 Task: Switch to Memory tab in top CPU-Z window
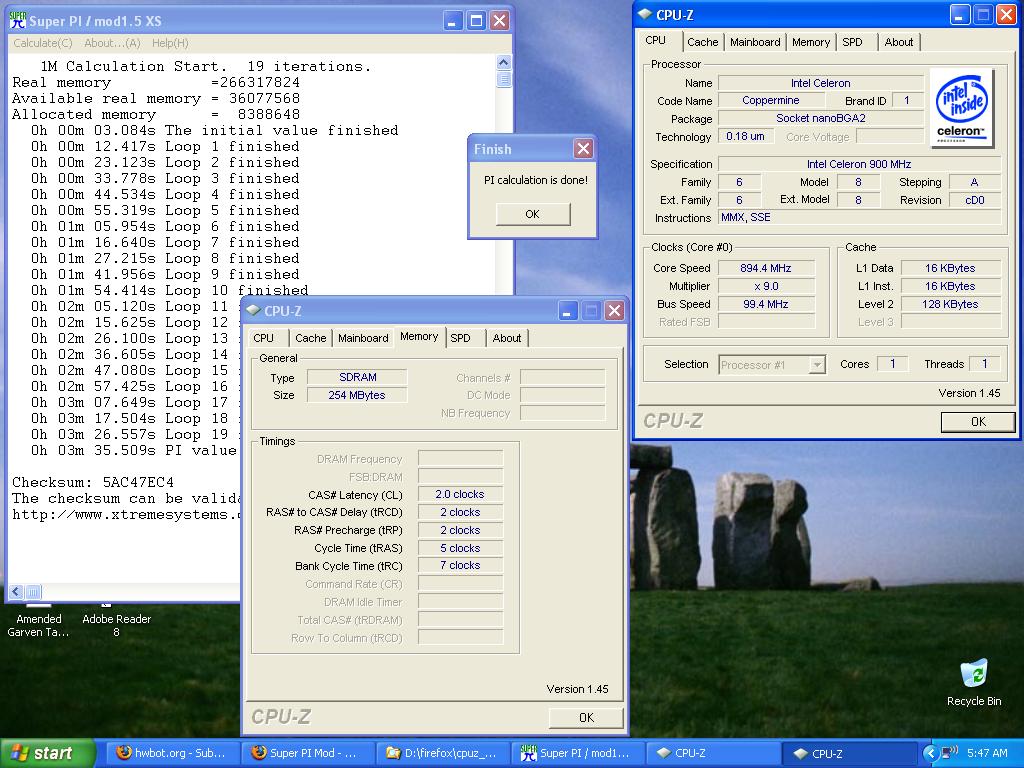tap(810, 42)
